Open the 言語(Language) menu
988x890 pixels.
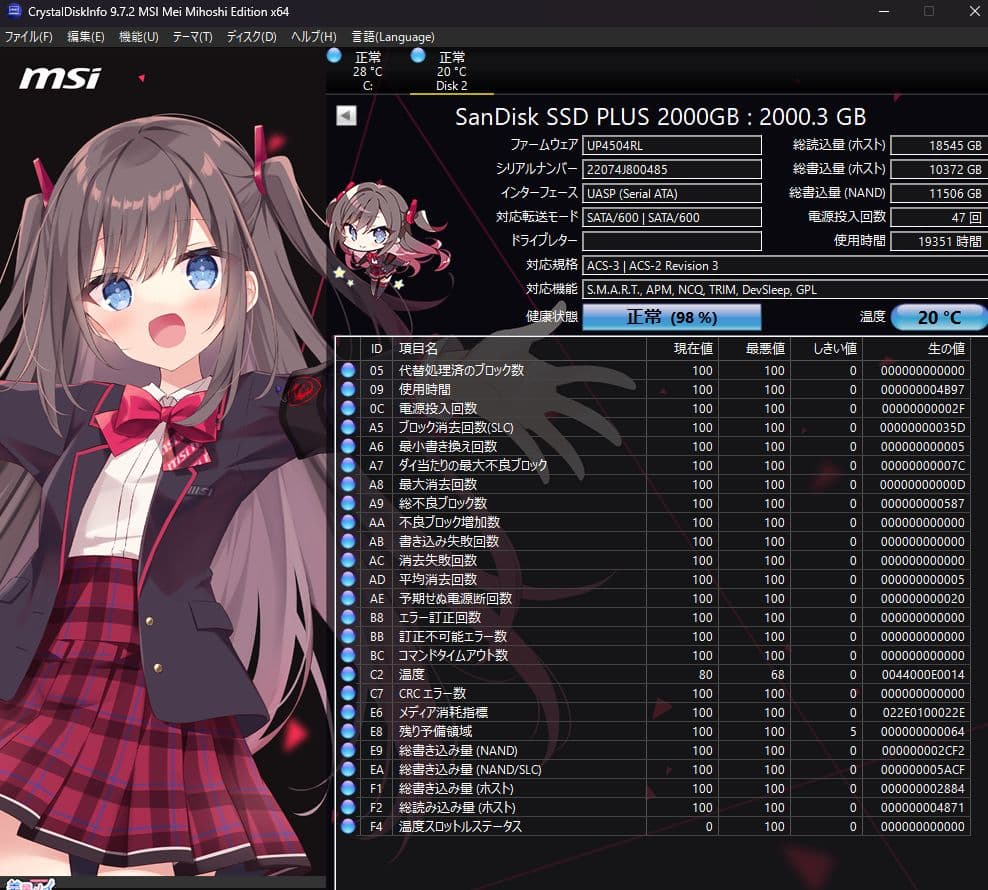393,37
